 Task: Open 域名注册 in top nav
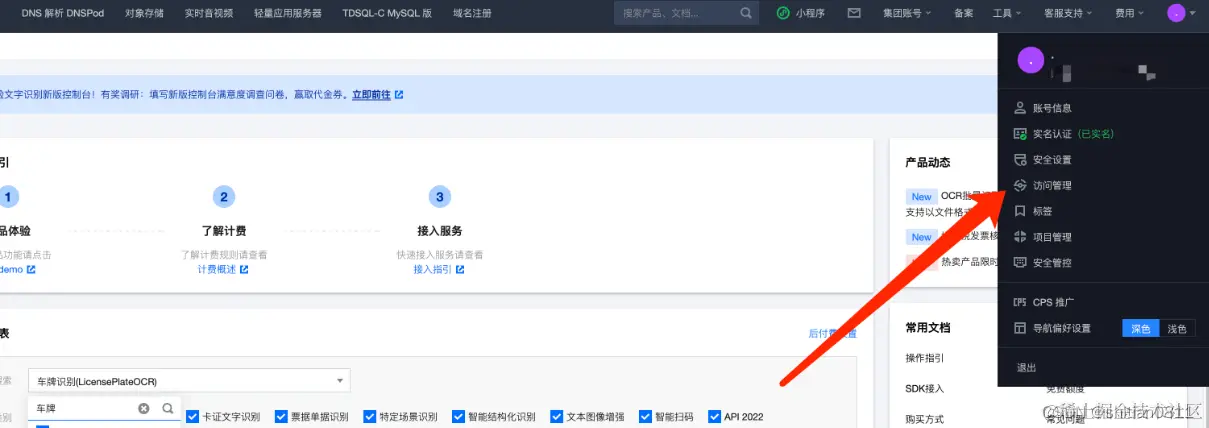click(472, 13)
